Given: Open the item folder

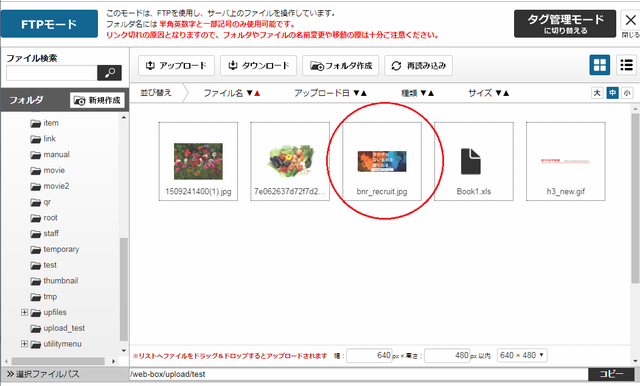Looking at the screenshot, I should pyautogui.click(x=45, y=123).
